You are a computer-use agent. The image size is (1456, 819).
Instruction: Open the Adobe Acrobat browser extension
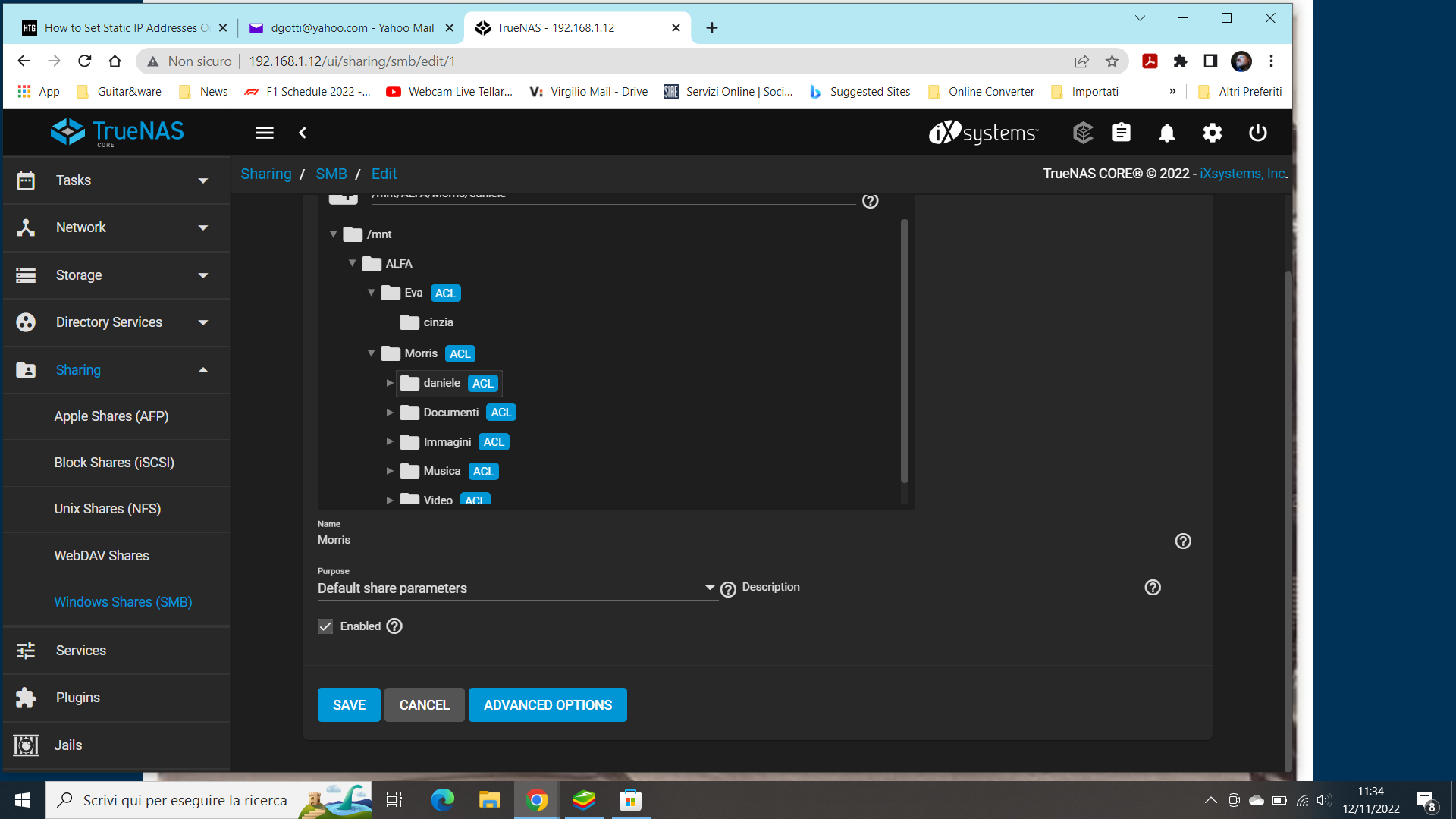(x=1150, y=61)
